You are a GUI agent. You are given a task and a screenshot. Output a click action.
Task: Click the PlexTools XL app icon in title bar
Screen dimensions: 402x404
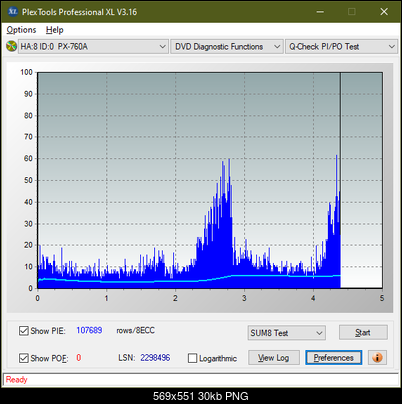[12, 12]
